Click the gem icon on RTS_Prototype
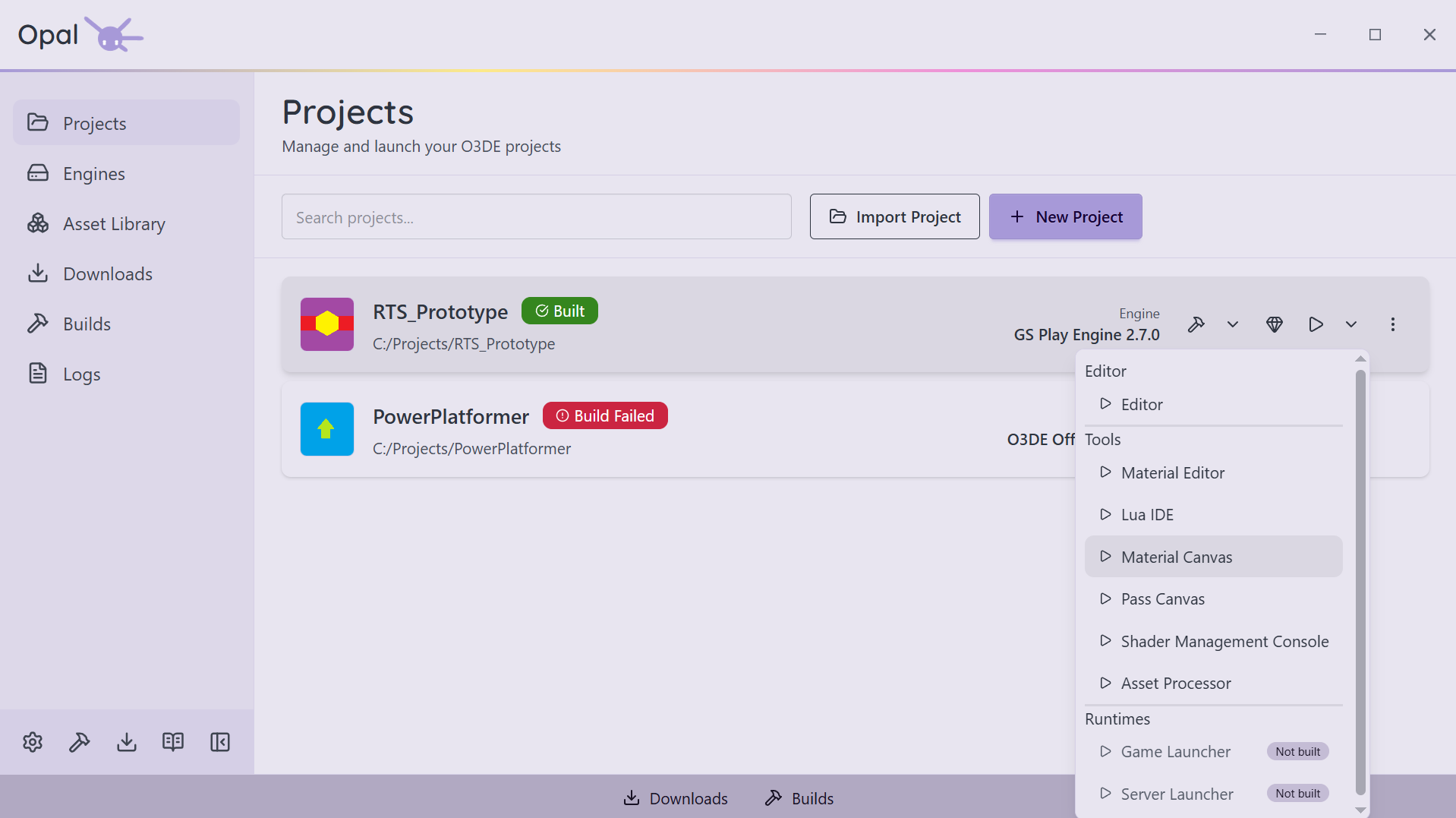 click(1275, 324)
